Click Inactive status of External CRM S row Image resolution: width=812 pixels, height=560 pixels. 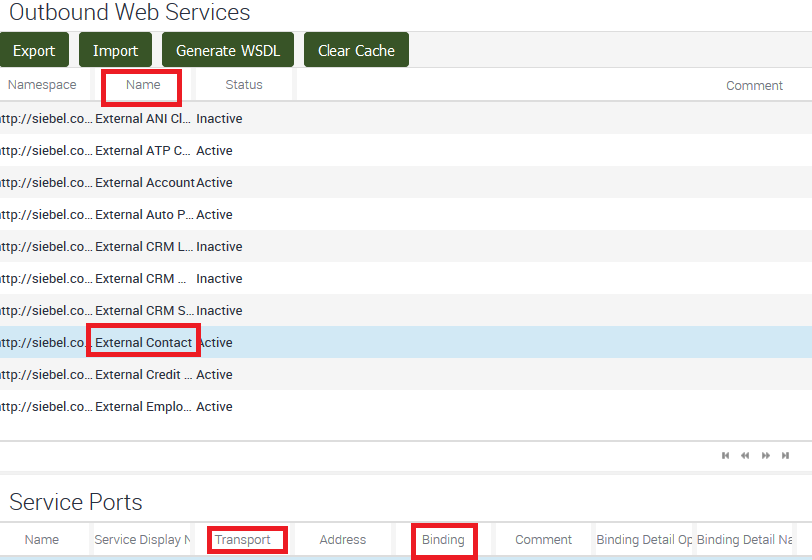[219, 311]
